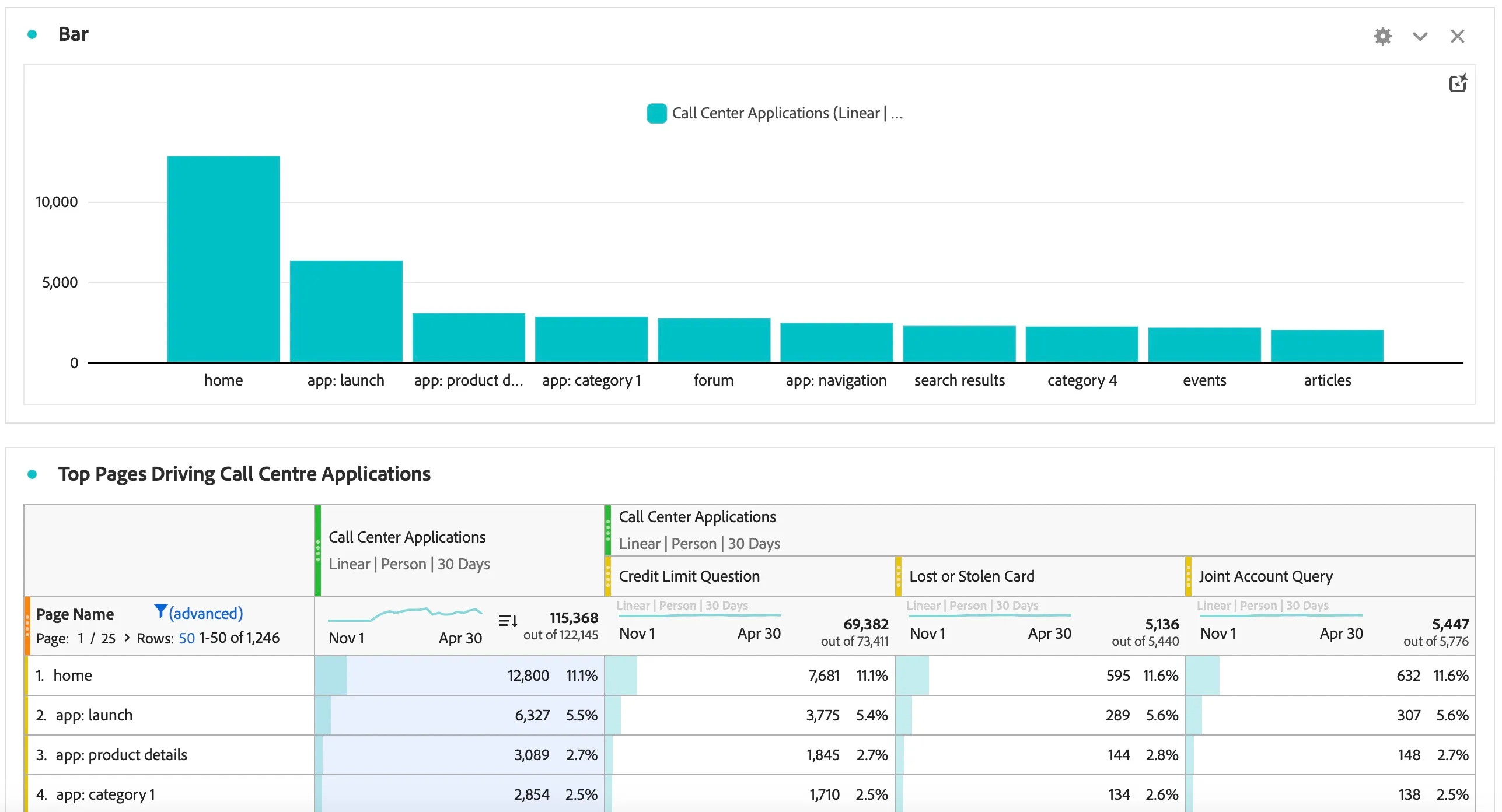Click the (advanced) filter link
This screenshot has width=1502, height=812.
click(x=206, y=613)
